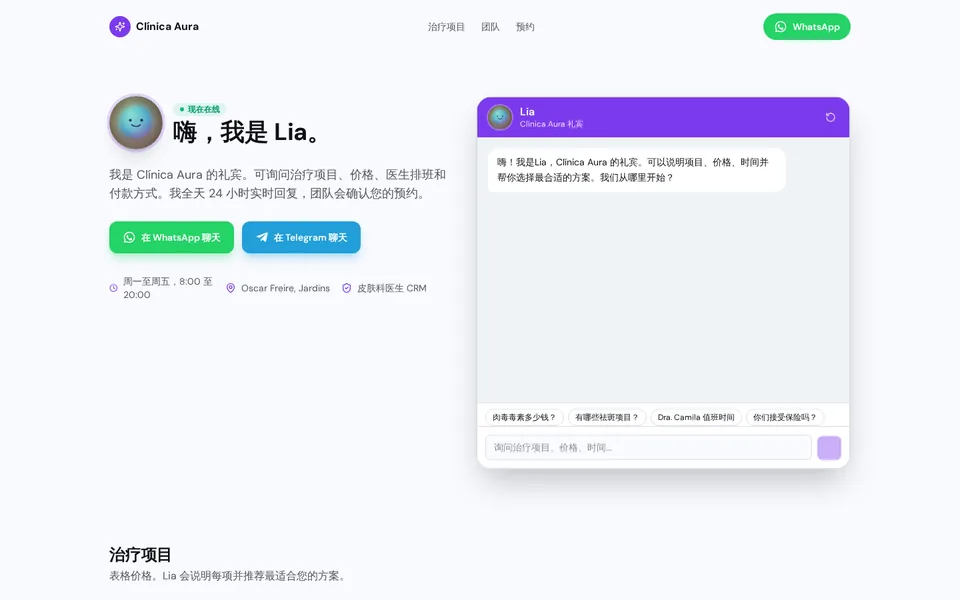This screenshot has width=960, height=600.
Task: Open the 在 Telegram 聊天 button
Action: pyautogui.click(x=301, y=237)
